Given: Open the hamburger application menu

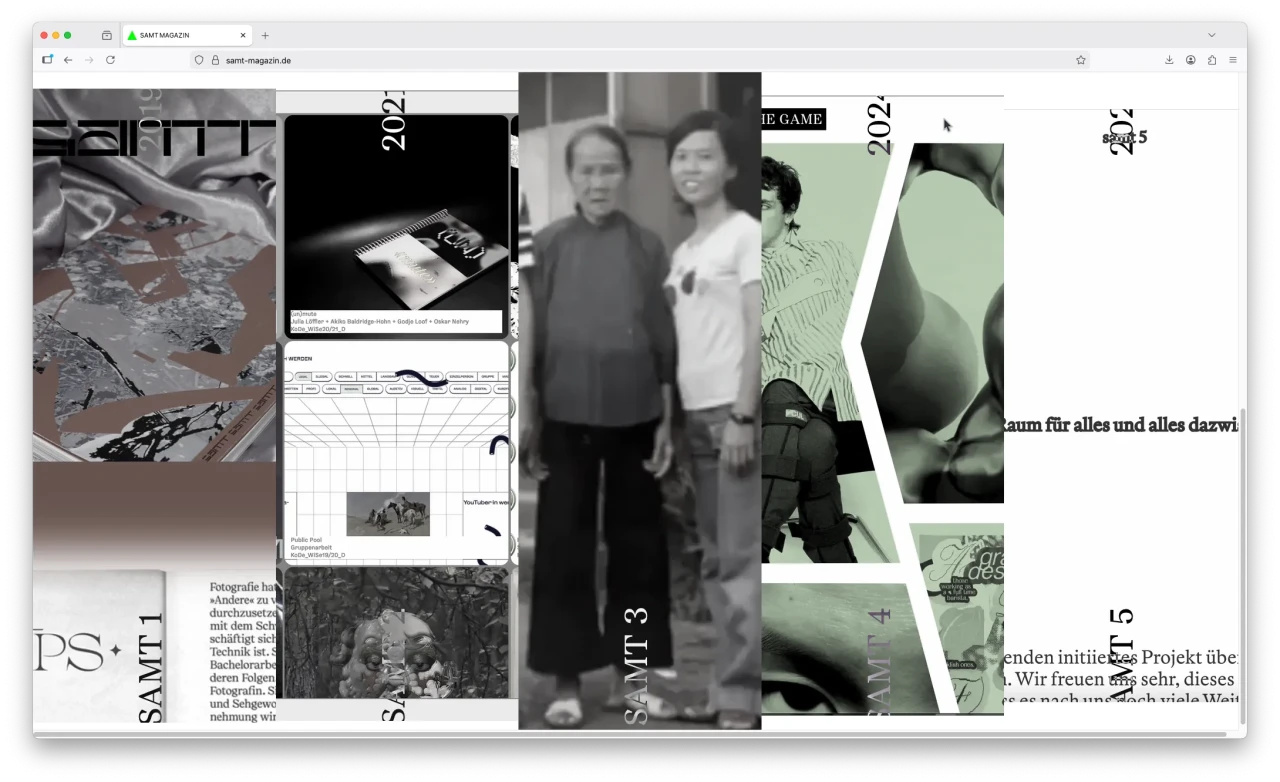Looking at the screenshot, I should pos(1232,60).
